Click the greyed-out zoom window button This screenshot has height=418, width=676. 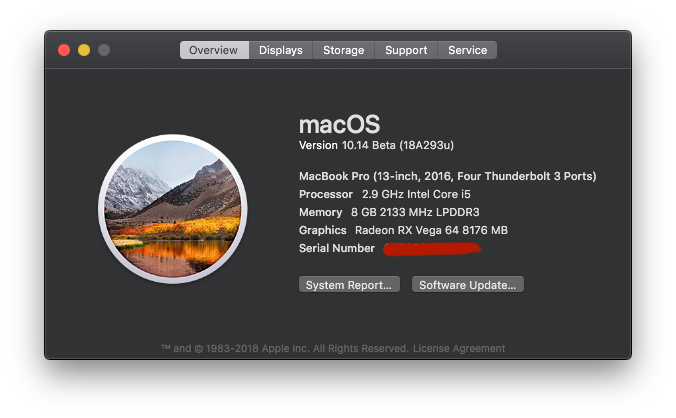tap(104, 50)
